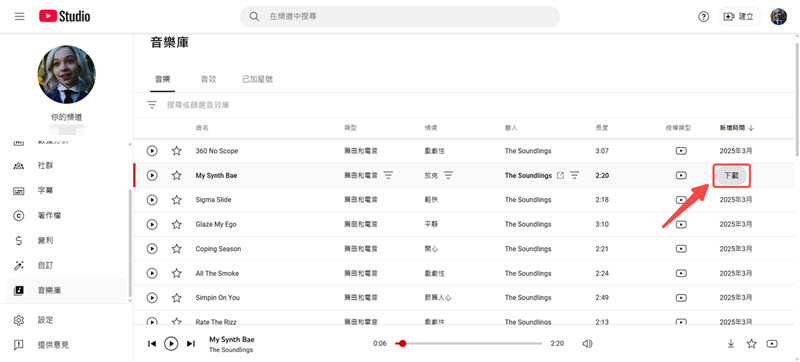Switch to the 已加星號 tab
The width and height of the screenshot is (800, 362).
pos(257,80)
